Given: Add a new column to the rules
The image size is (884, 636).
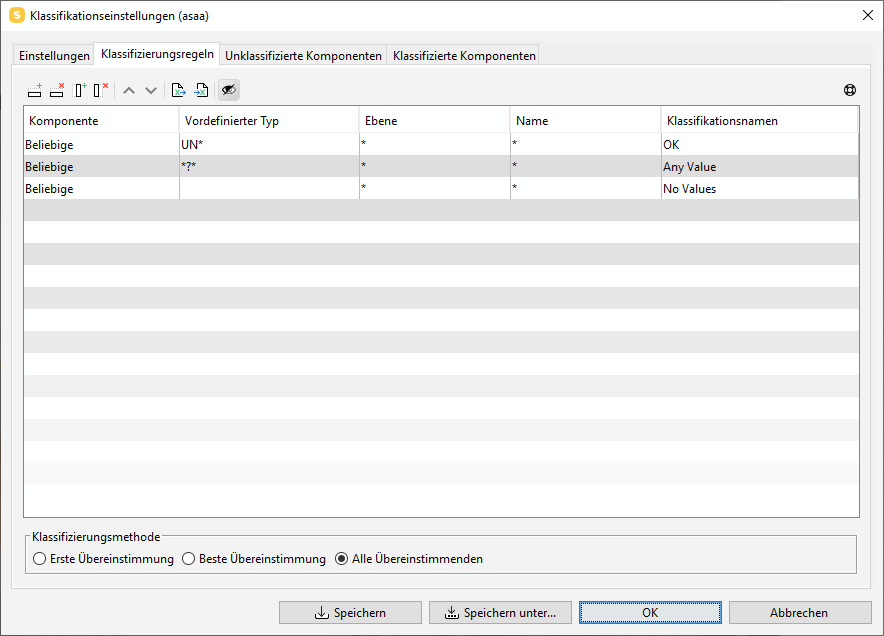Looking at the screenshot, I should [80, 90].
